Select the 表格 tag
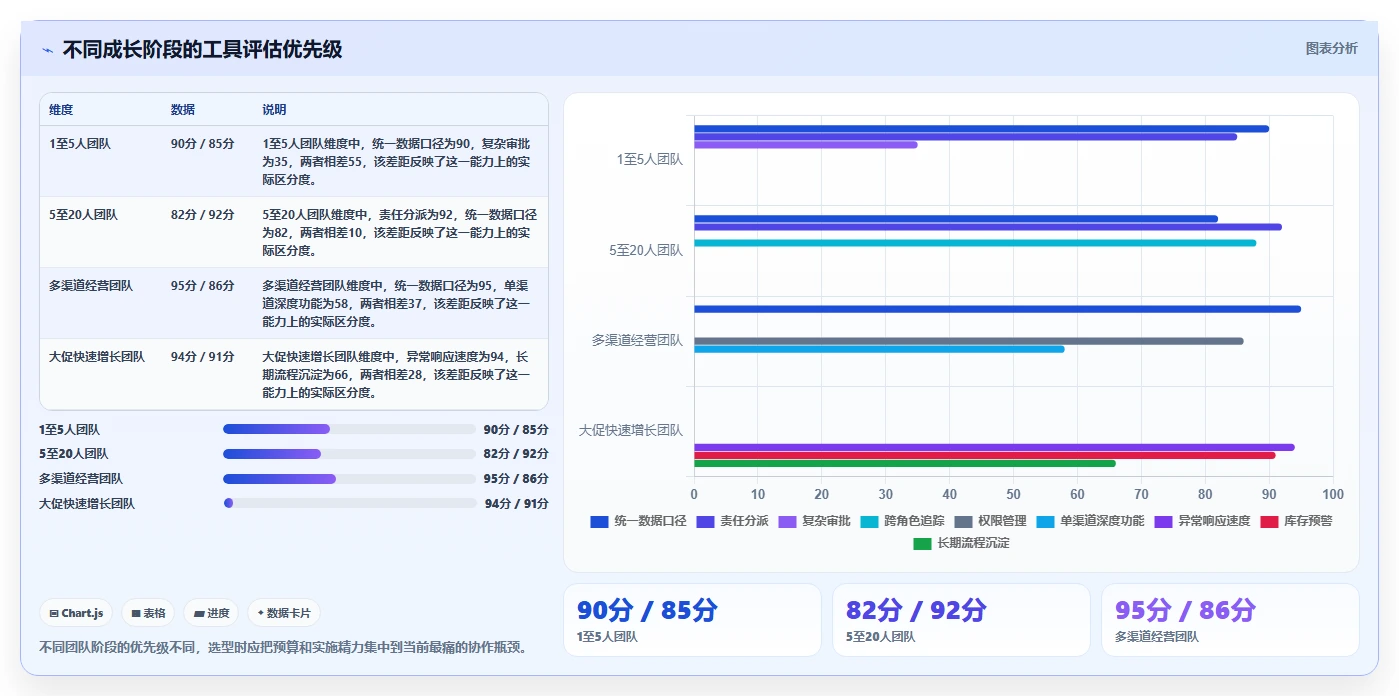The width and height of the screenshot is (1399, 696). click(x=149, y=613)
